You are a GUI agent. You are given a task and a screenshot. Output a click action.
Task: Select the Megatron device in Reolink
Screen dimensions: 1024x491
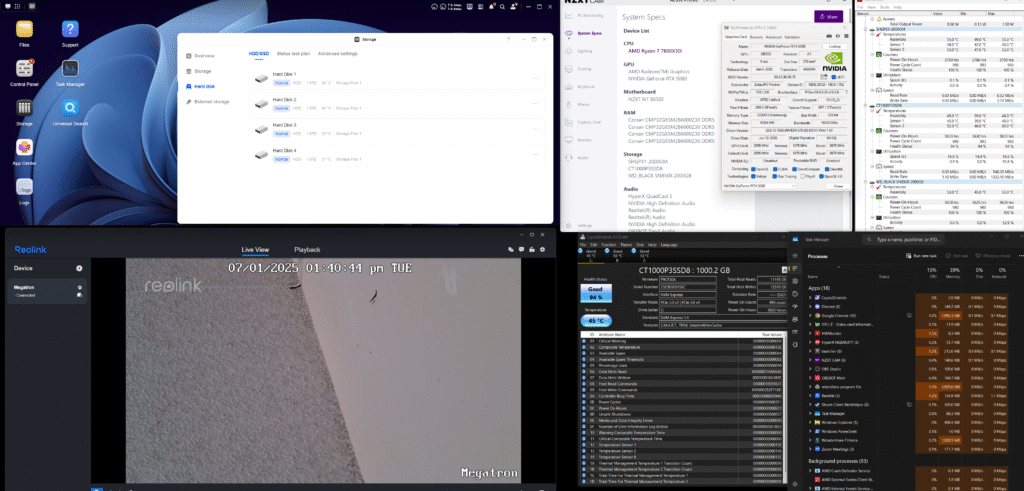(x=47, y=291)
